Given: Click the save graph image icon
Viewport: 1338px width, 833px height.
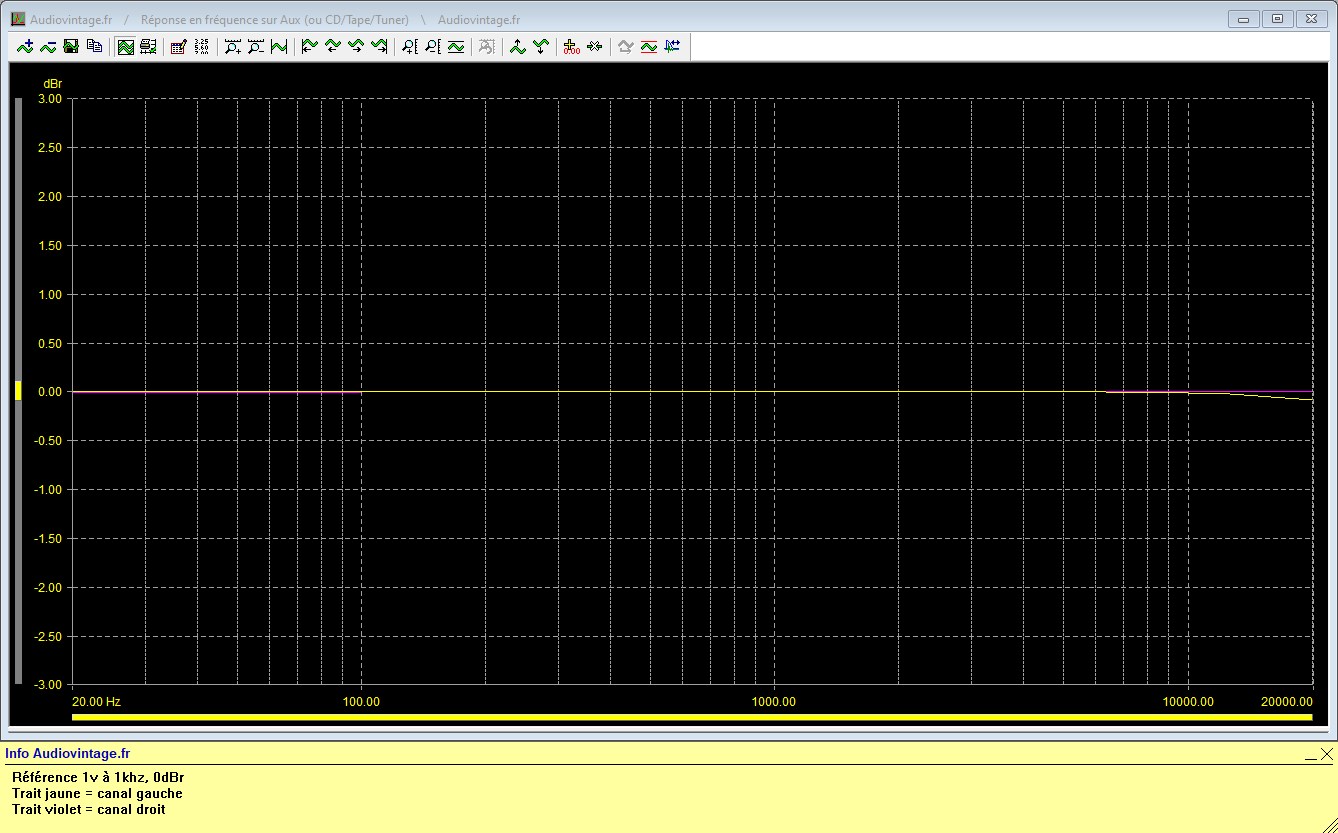Looking at the screenshot, I should [x=71, y=46].
